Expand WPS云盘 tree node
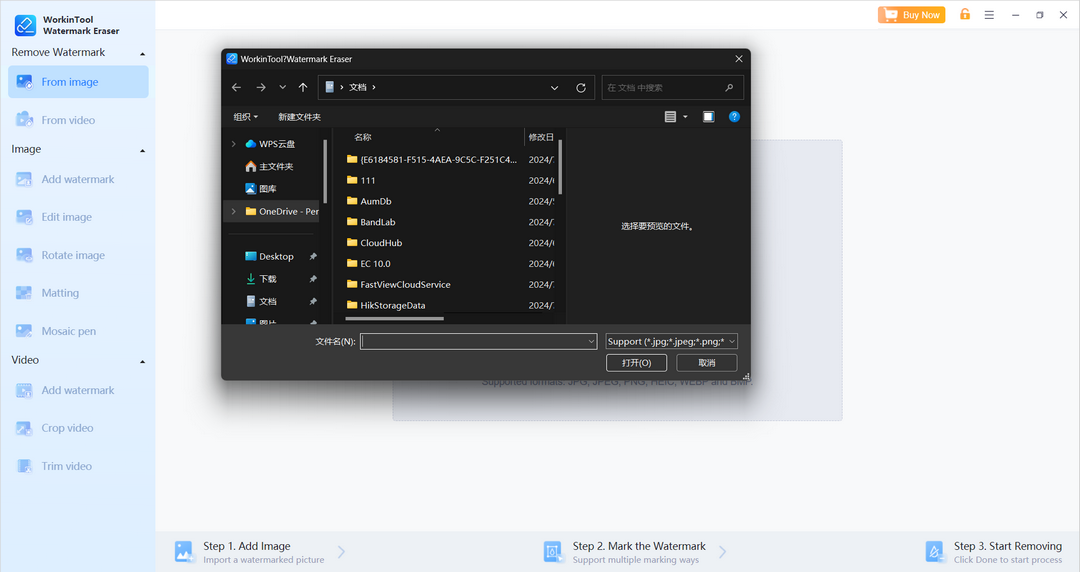The width and height of the screenshot is (1080, 572). [233, 144]
